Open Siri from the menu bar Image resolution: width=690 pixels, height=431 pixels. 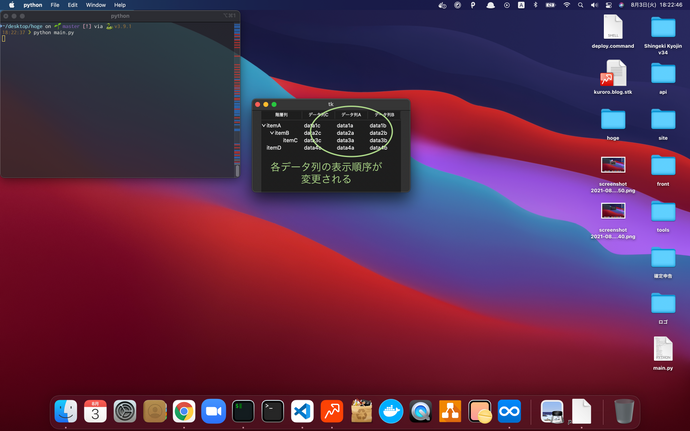621,5
